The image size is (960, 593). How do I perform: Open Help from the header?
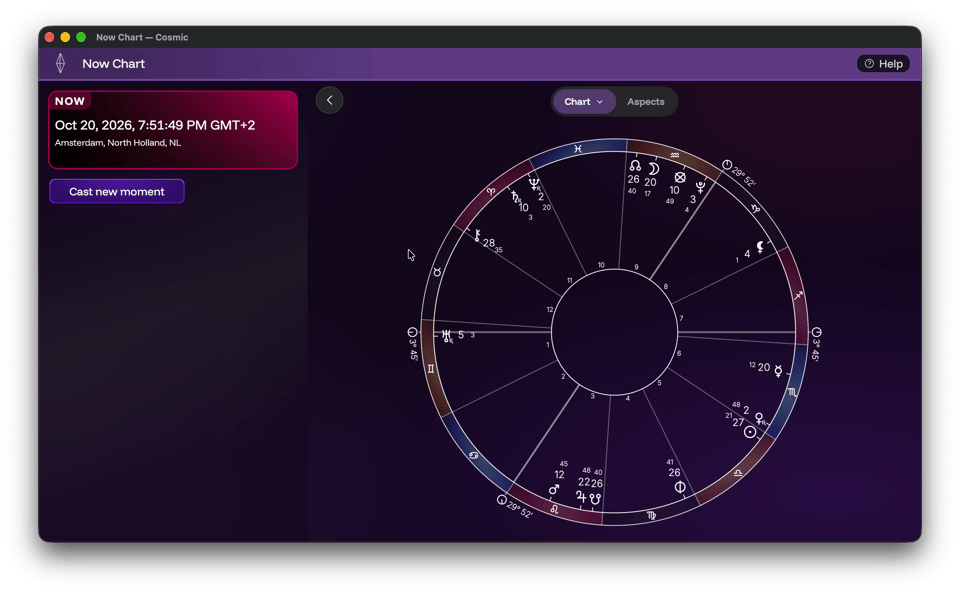tap(883, 64)
